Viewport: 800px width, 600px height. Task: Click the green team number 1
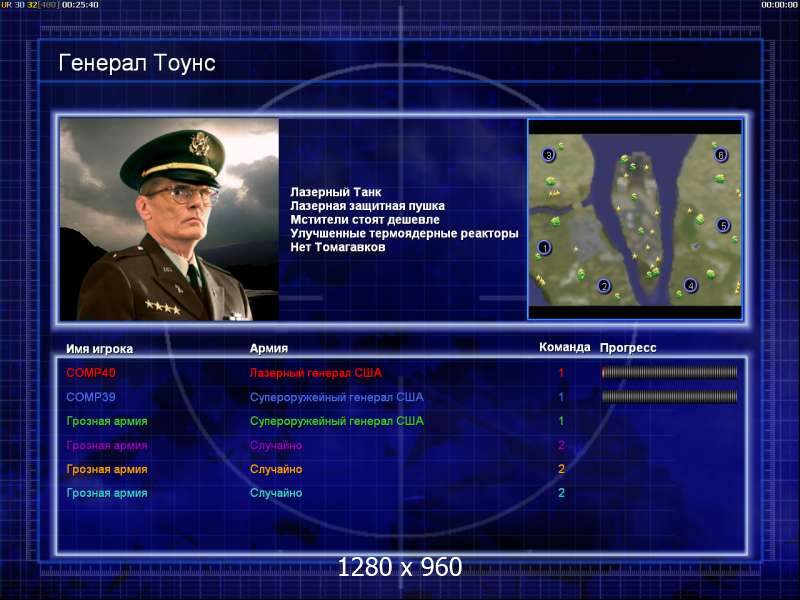tap(561, 421)
